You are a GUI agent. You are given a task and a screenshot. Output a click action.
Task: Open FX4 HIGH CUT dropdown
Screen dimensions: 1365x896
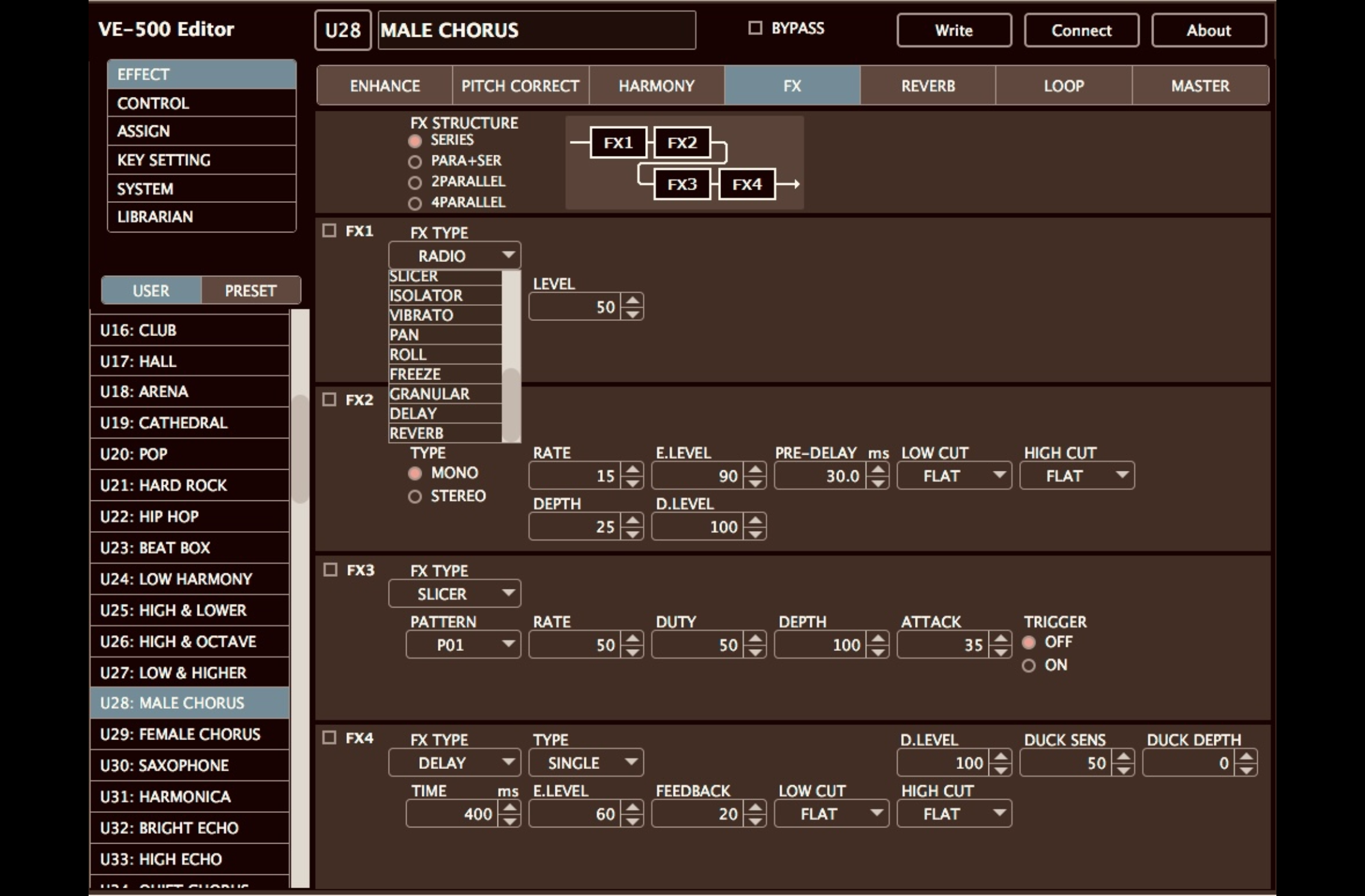pos(954,814)
